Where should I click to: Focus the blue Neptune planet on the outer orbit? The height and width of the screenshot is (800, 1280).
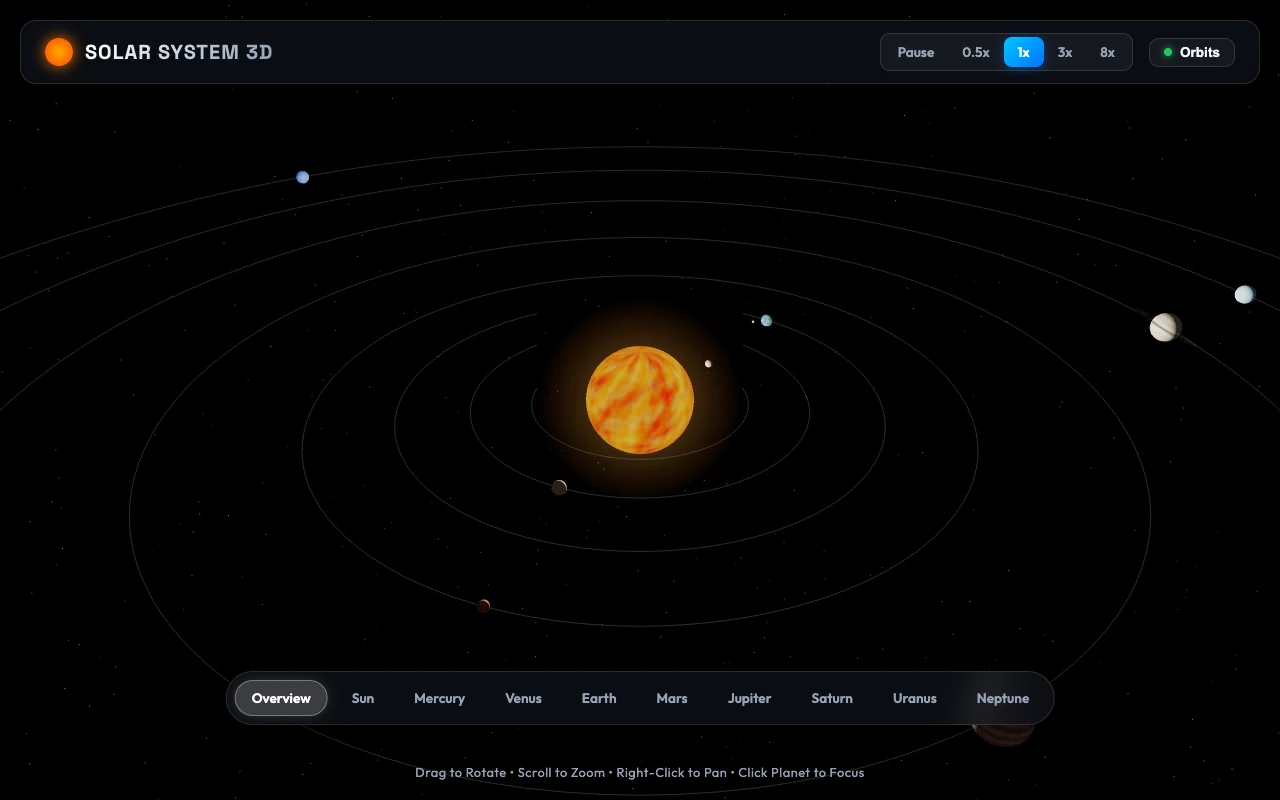tap(302, 177)
